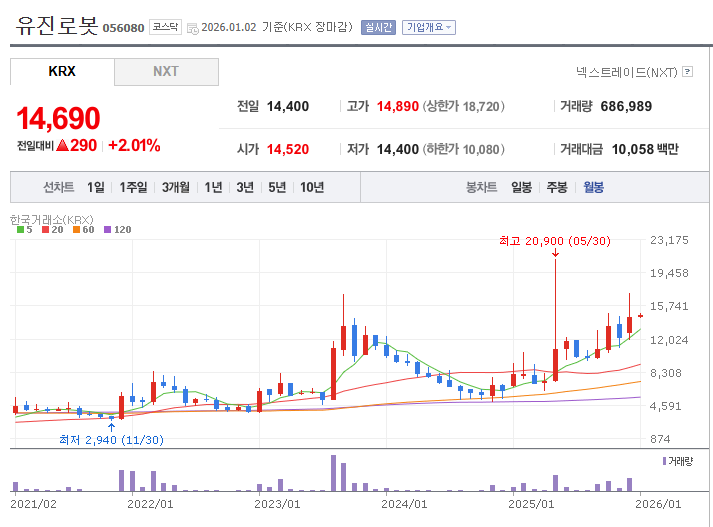Image resolution: width=713 pixels, height=527 pixels.
Task: Select the 3개월 line chart
Action: pyautogui.click(x=176, y=187)
